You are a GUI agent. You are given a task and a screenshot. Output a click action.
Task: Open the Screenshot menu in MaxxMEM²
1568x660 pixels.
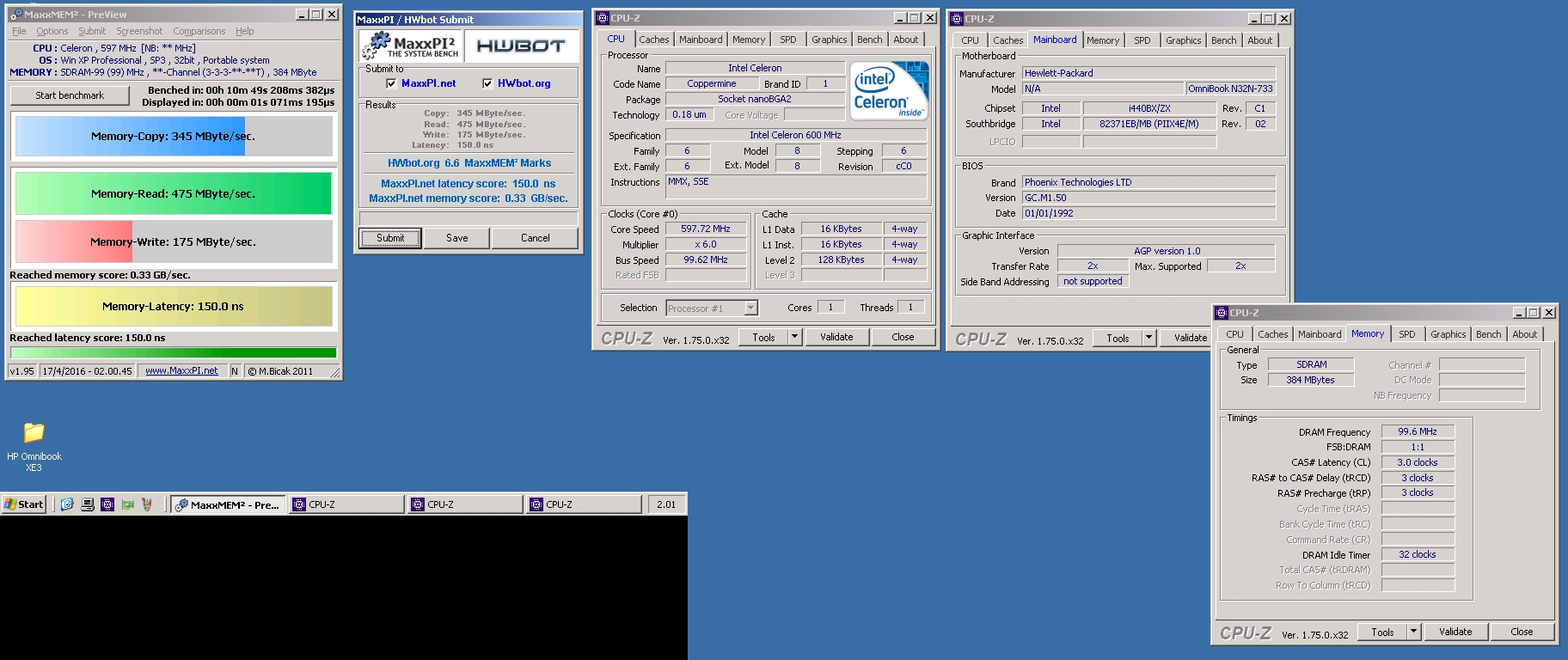[139, 31]
